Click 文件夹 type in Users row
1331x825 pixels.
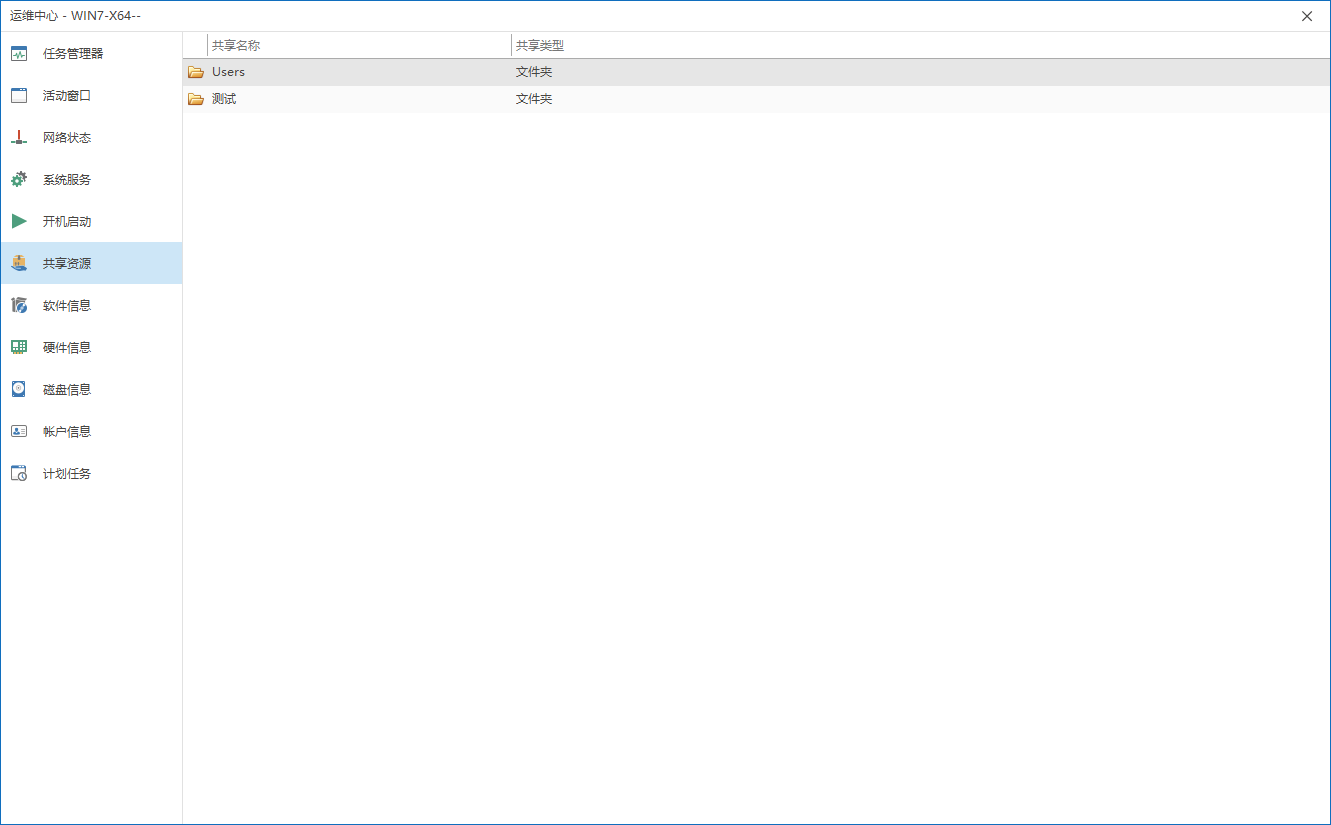coord(534,72)
